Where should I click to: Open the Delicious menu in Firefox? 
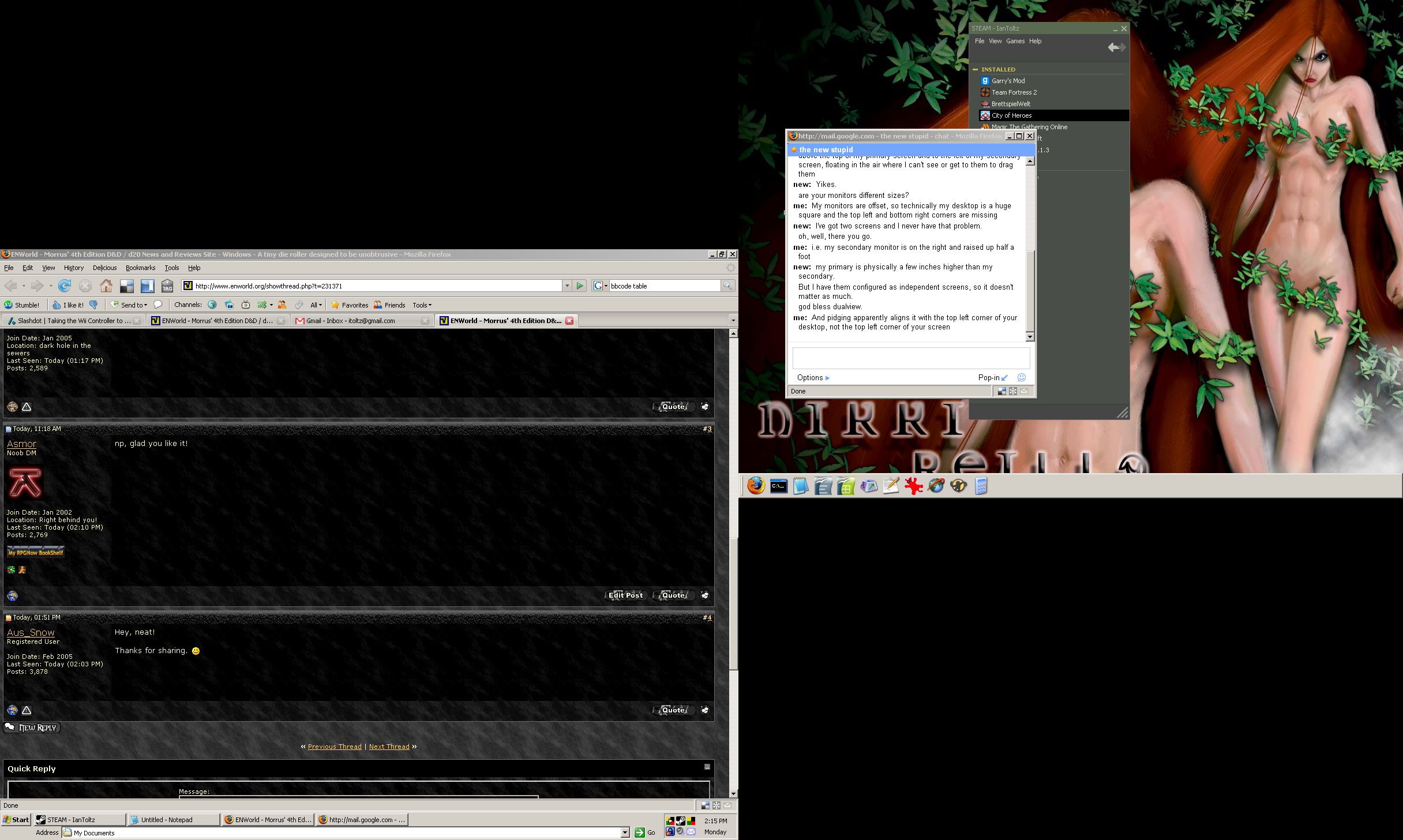click(104, 268)
